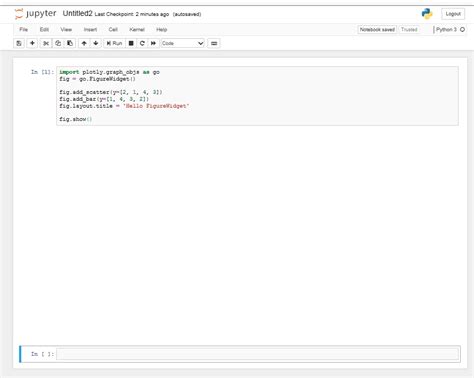Open the Edit menu
This screenshot has height=378, width=474.
(x=44, y=29)
